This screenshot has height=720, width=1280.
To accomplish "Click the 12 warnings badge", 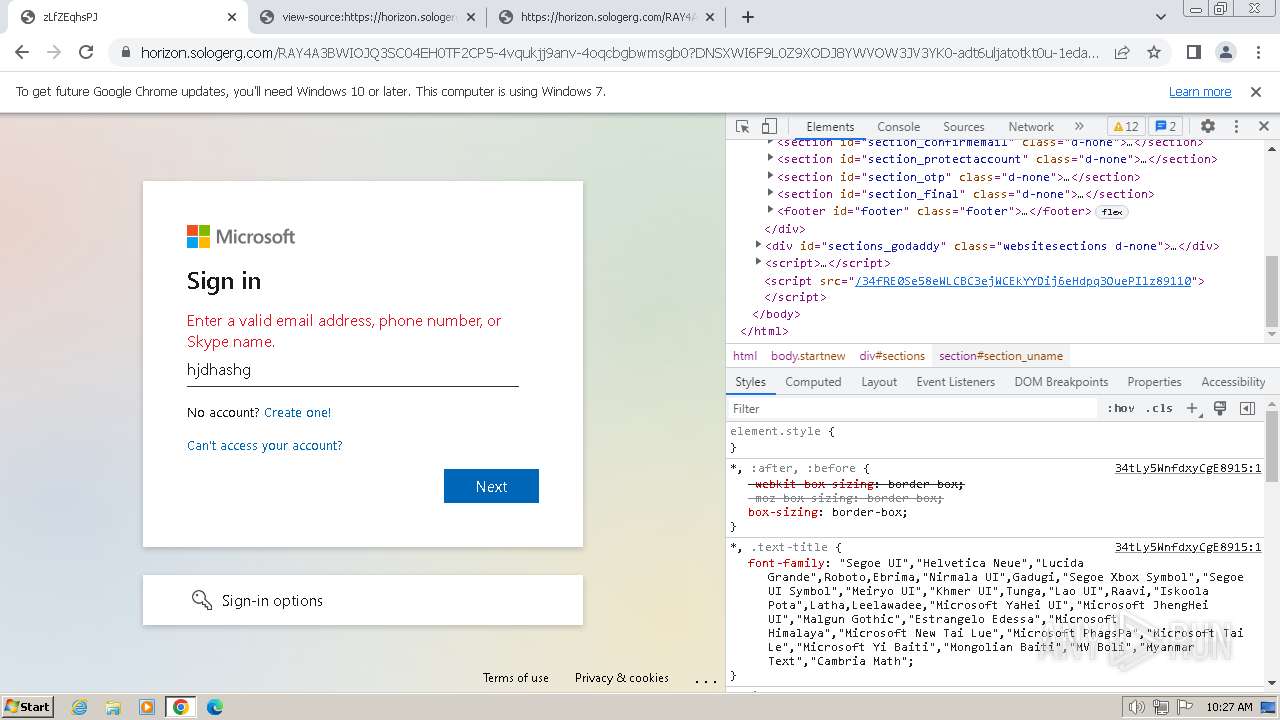I will (x=1126, y=127).
